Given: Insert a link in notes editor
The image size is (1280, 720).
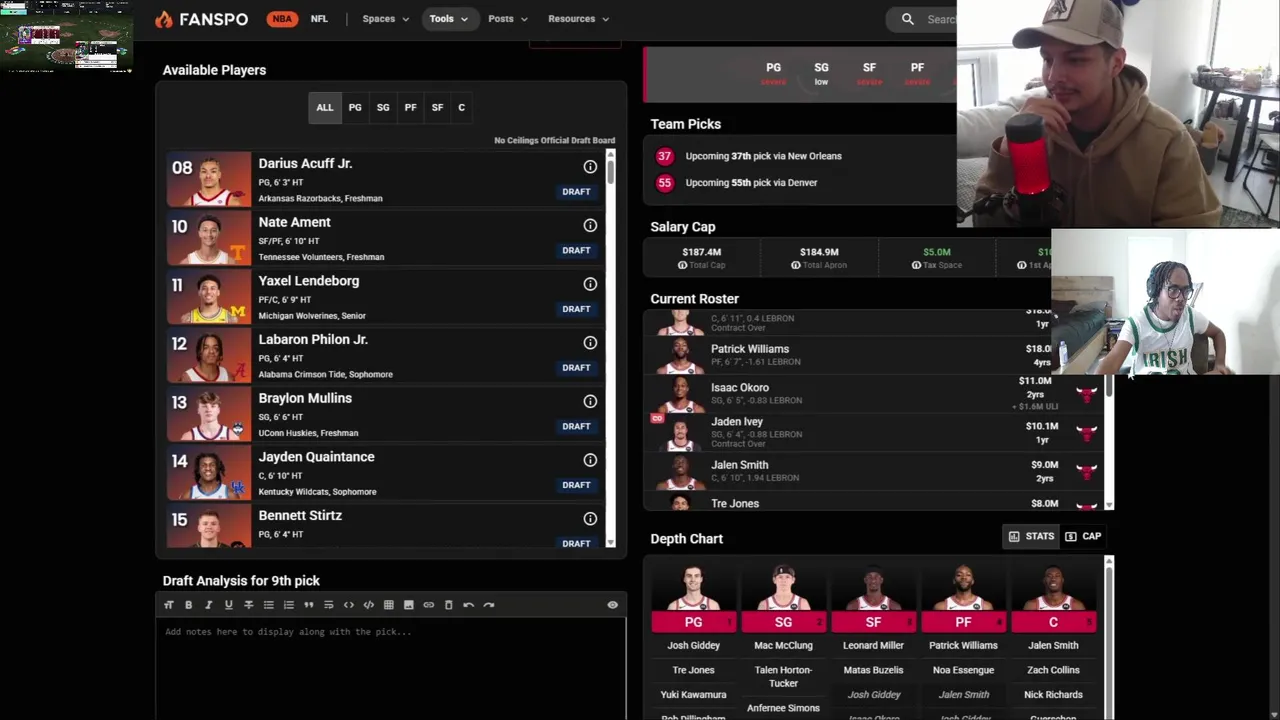Looking at the screenshot, I should click(x=428, y=605).
